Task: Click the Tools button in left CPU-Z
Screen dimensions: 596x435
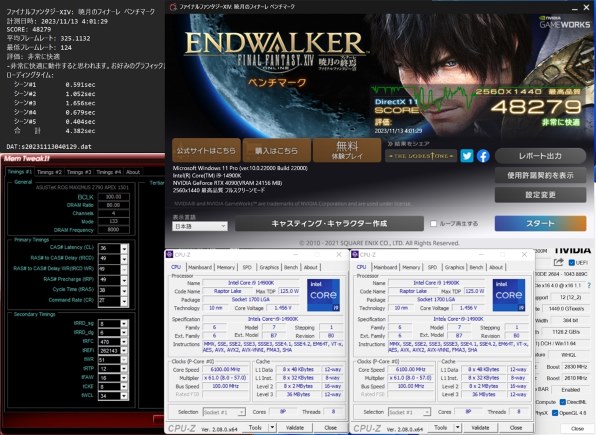Action: [255, 427]
